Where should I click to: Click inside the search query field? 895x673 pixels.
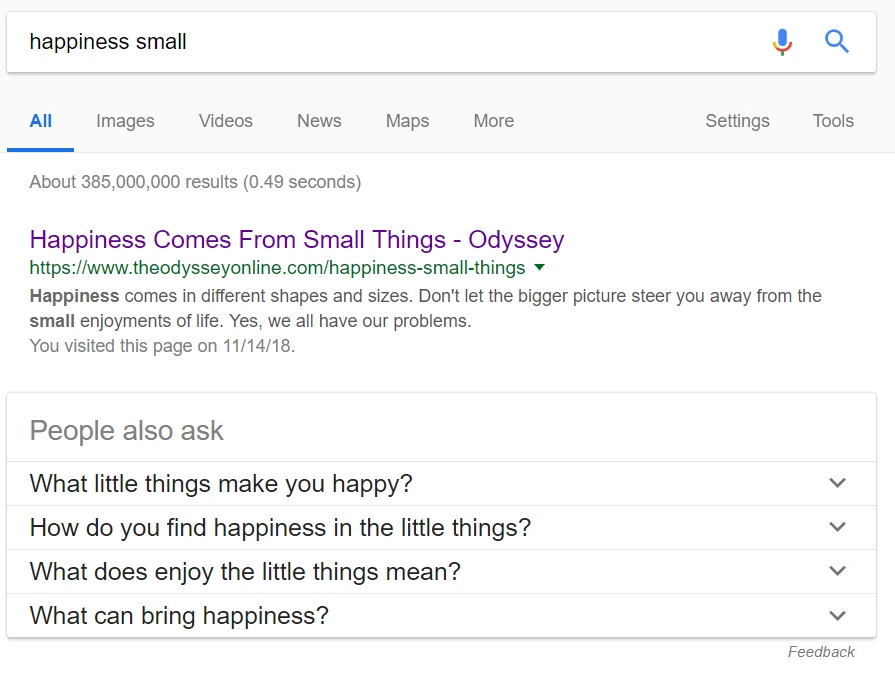pyautogui.click(x=380, y=42)
